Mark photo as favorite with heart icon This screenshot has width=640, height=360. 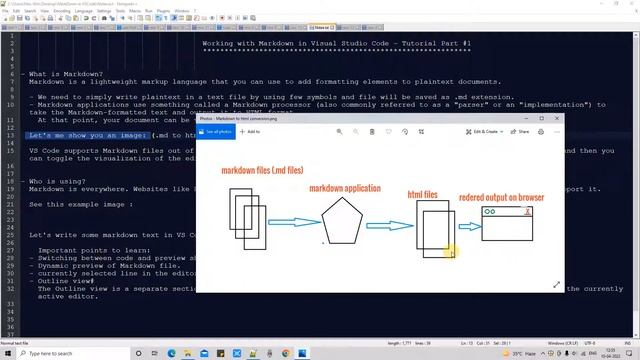(388, 132)
